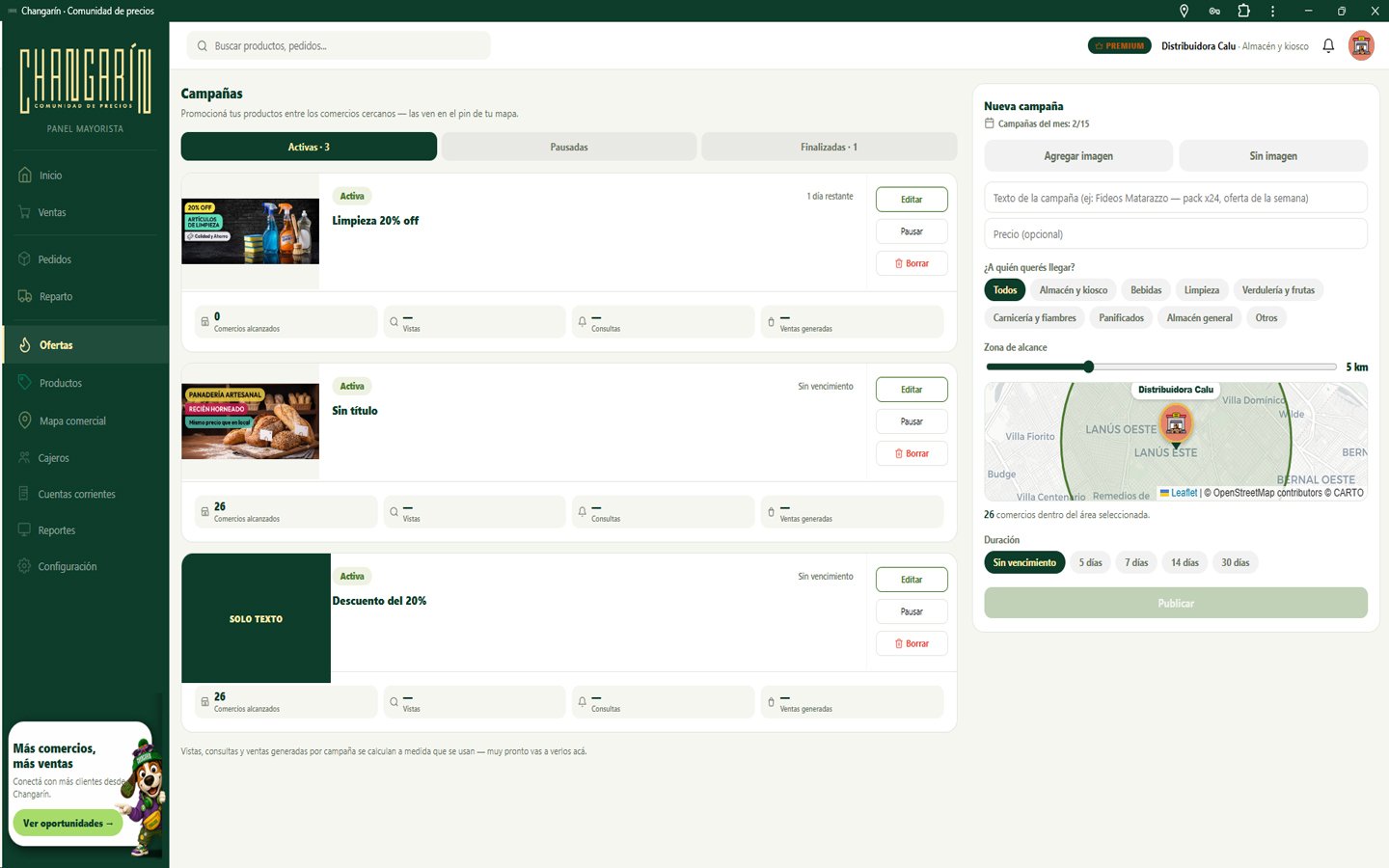The image size is (1389, 868).
Task: Open the notifications bell
Action: (x=1328, y=45)
